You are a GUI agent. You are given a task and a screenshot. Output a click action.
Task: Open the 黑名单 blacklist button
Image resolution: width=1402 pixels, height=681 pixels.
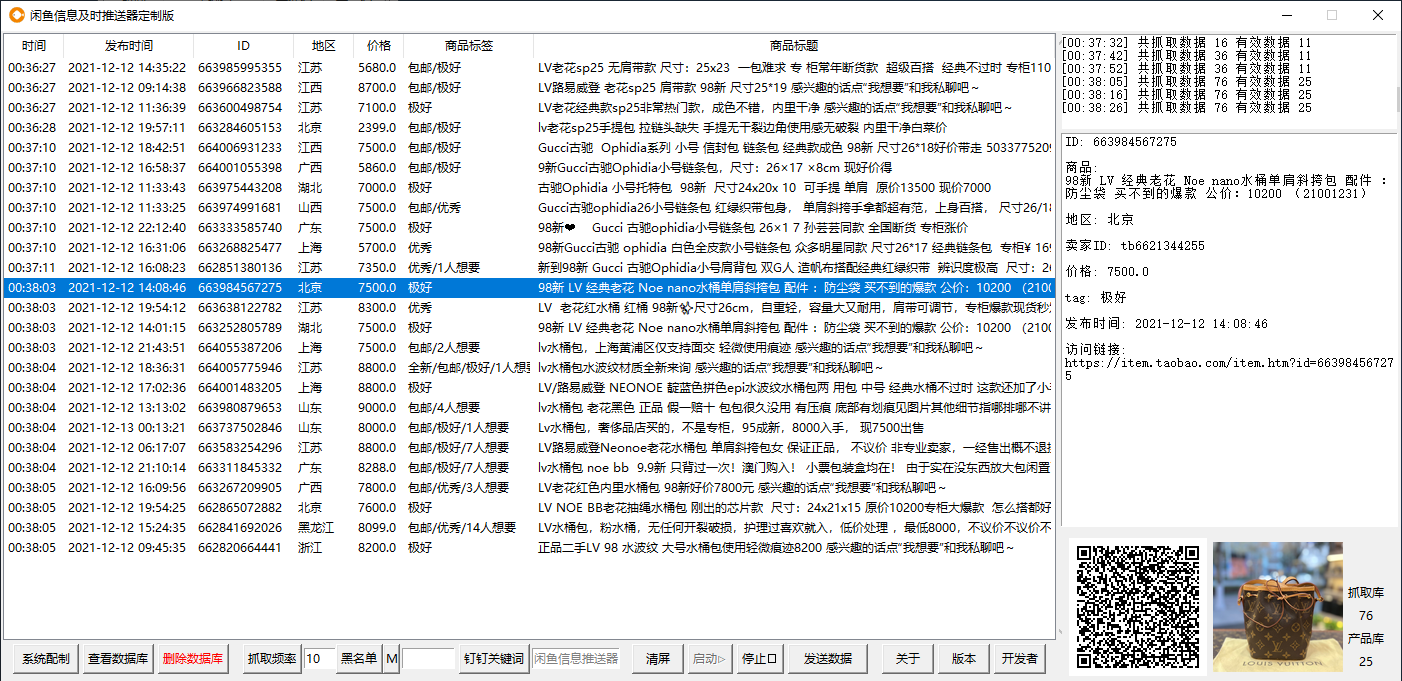coord(359,659)
